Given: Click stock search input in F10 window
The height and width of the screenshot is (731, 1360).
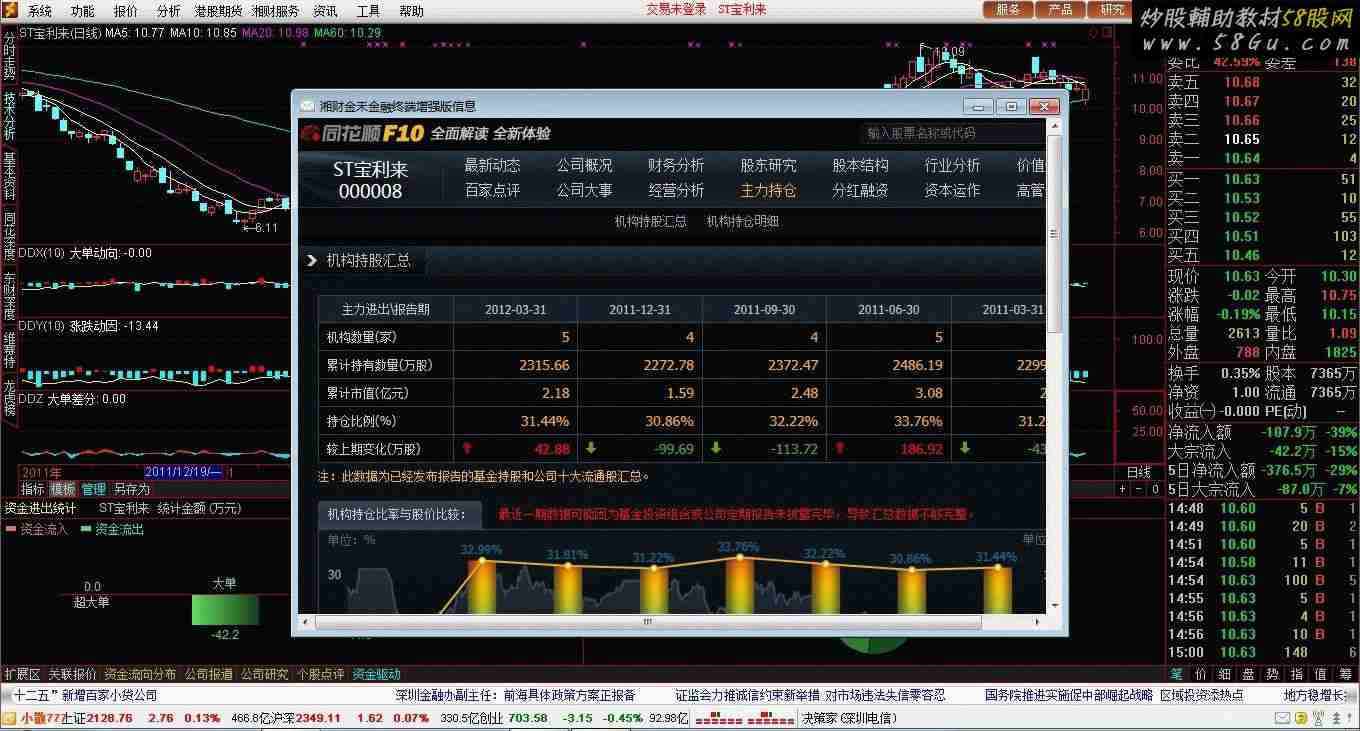Looking at the screenshot, I should (x=952, y=132).
